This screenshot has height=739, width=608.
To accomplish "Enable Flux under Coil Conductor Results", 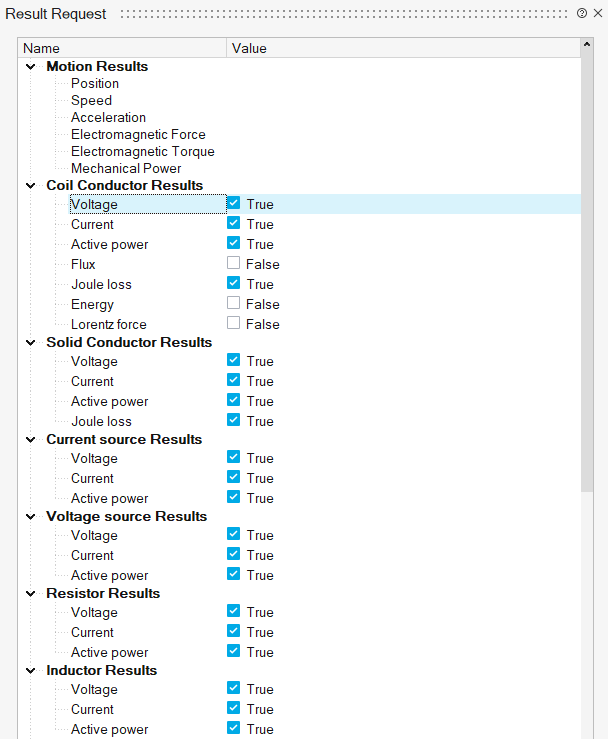I will 234,264.
